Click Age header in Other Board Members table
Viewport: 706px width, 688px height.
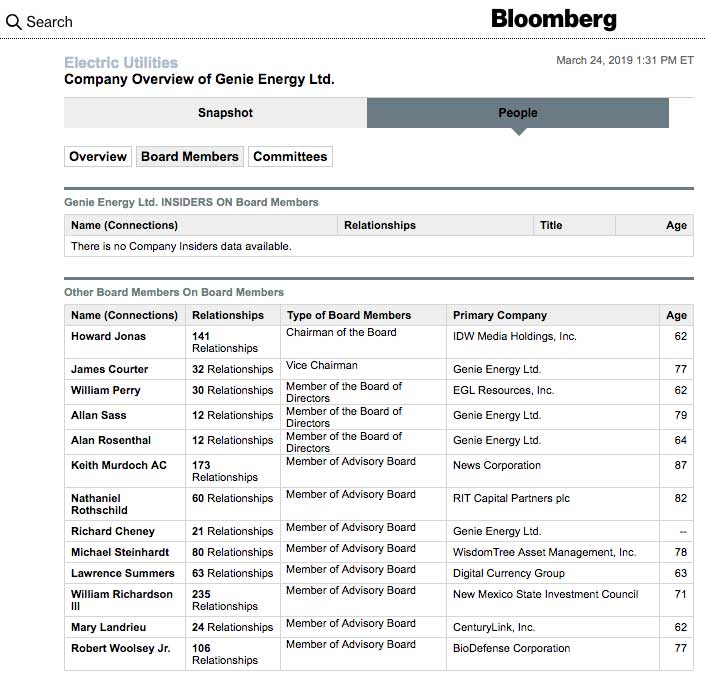coord(676,315)
